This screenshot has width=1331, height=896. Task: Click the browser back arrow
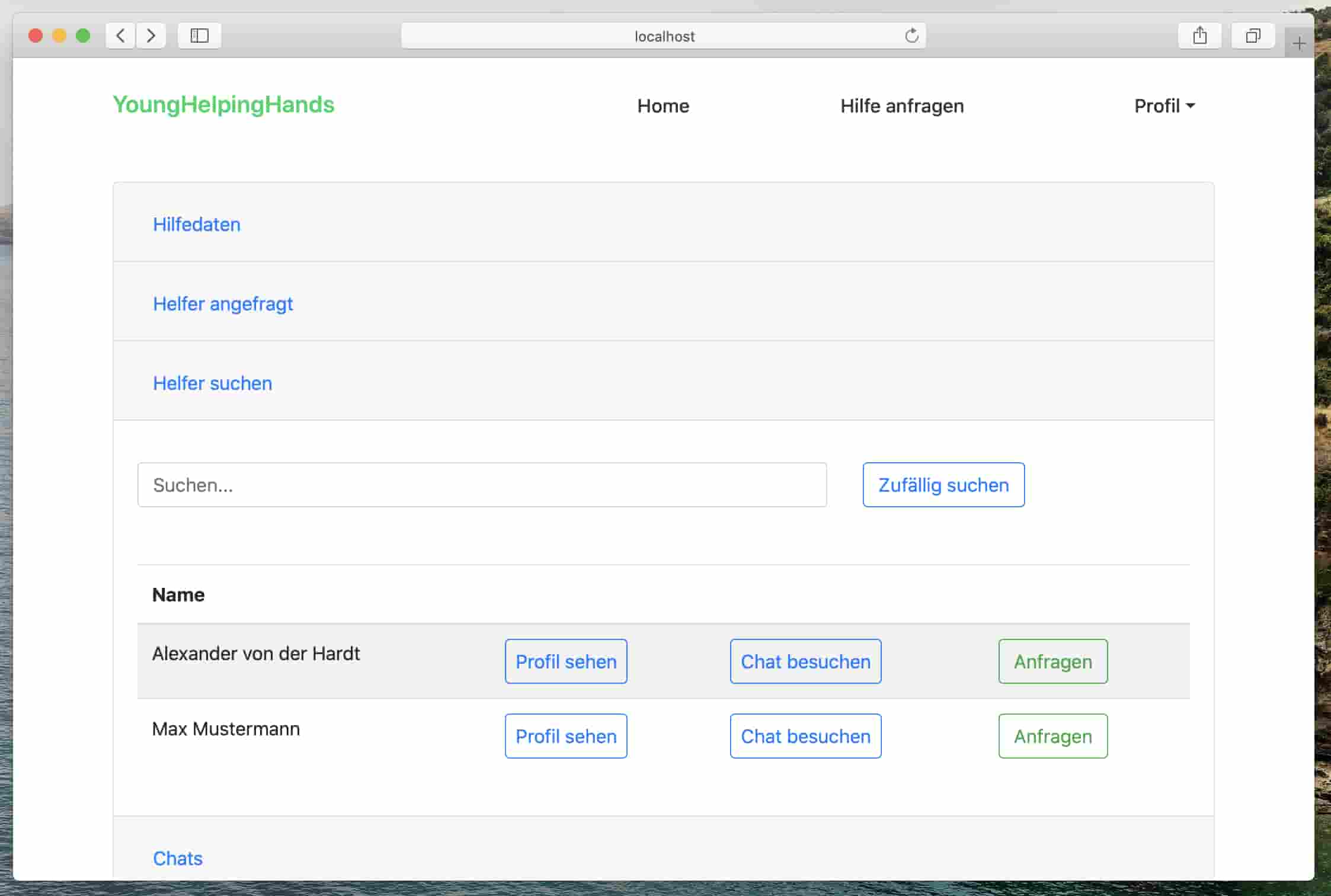tap(120, 36)
